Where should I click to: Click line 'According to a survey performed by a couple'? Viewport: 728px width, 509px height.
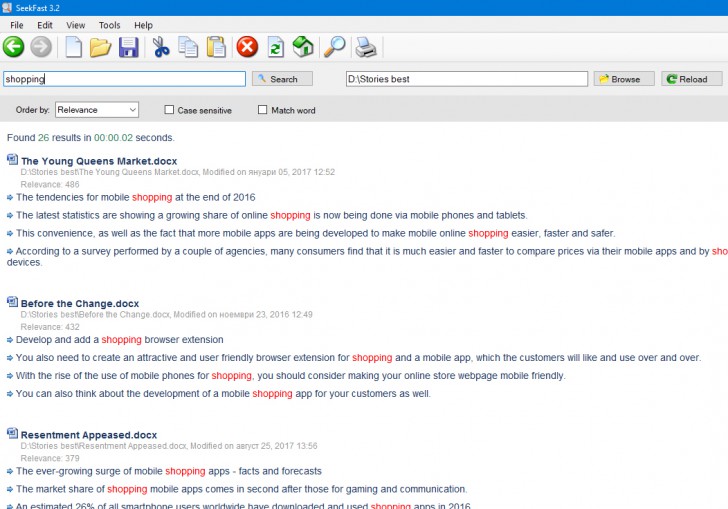(367, 256)
